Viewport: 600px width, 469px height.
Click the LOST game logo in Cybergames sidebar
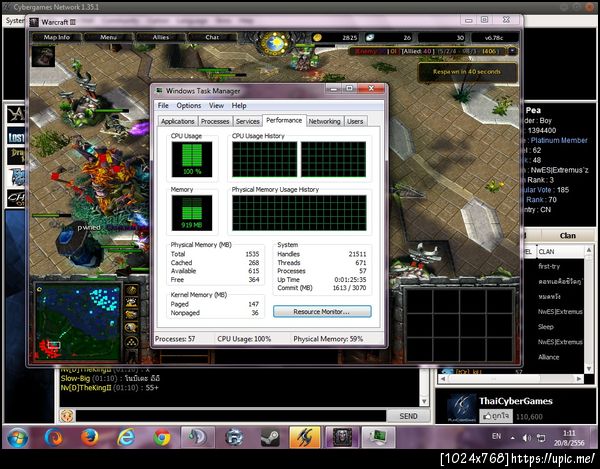pos(16,136)
